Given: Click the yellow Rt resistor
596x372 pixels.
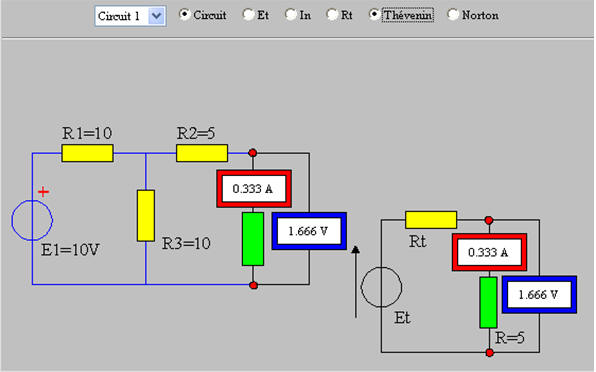Looking at the screenshot, I should (x=431, y=220).
